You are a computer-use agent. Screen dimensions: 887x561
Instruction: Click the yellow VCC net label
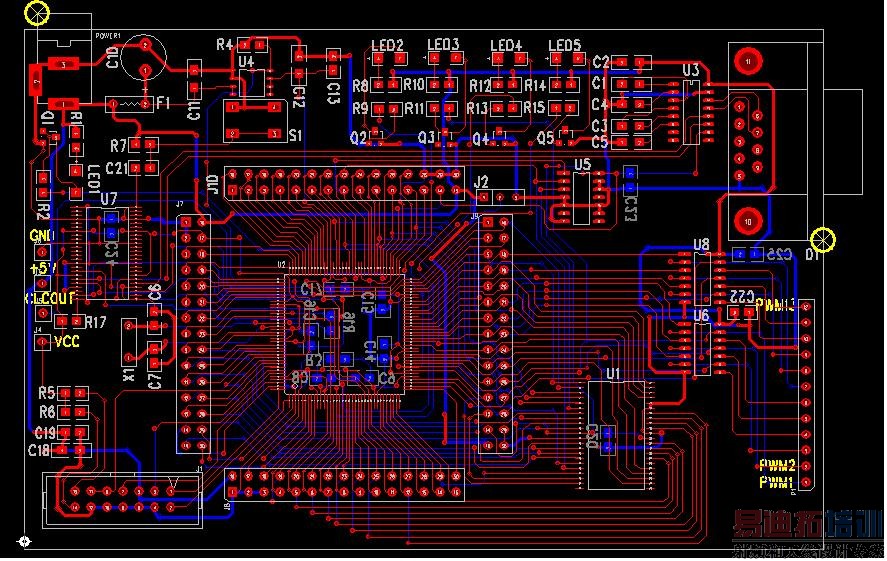tap(67, 342)
